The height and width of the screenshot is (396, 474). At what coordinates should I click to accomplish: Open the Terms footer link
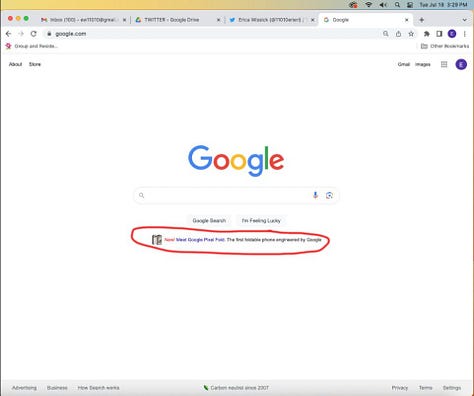[425, 388]
